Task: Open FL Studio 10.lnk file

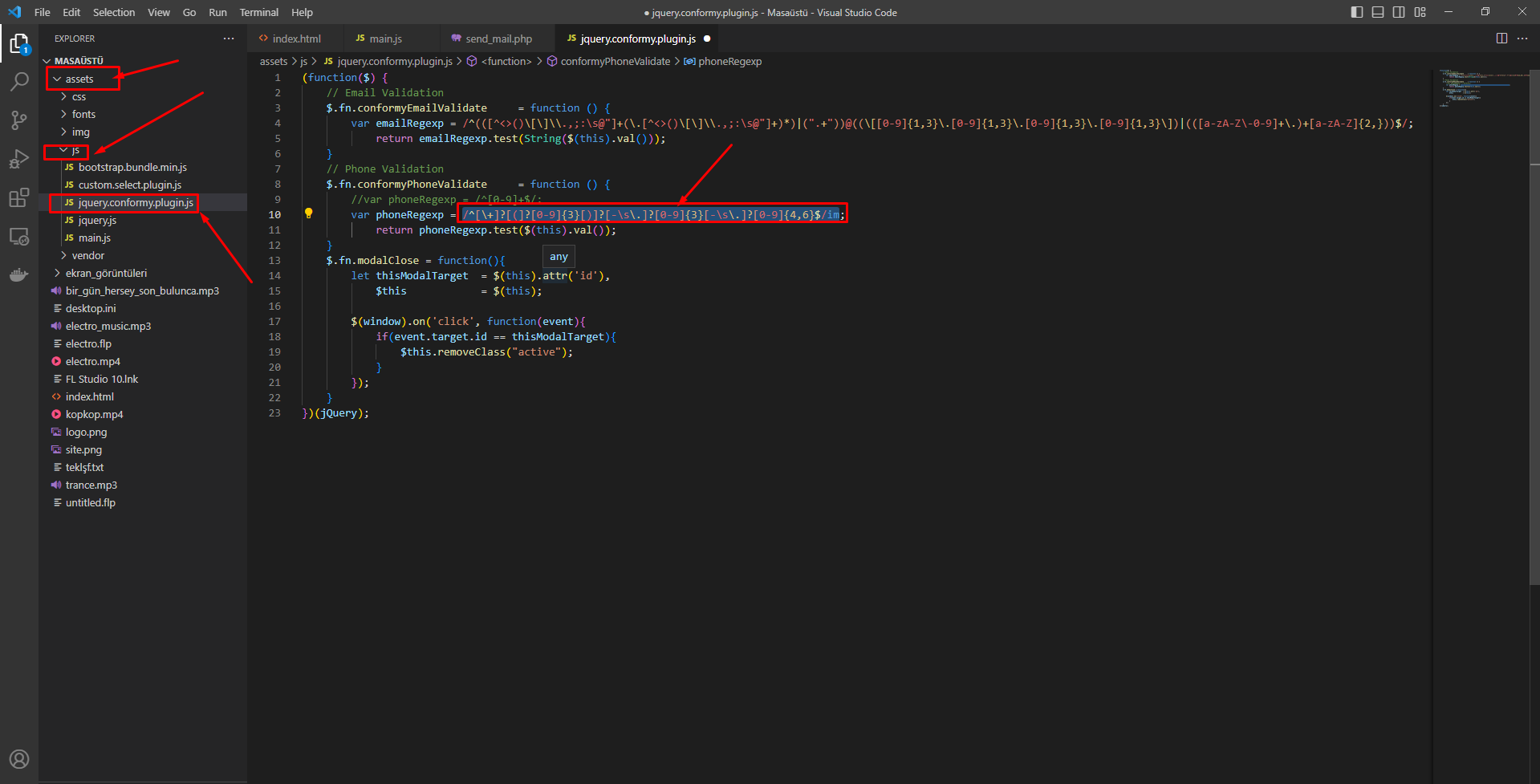Action: [x=102, y=379]
